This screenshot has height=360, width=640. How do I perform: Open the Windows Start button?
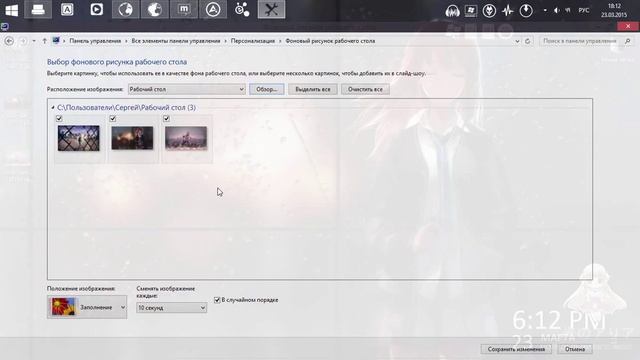pyautogui.click(x=11, y=10)
